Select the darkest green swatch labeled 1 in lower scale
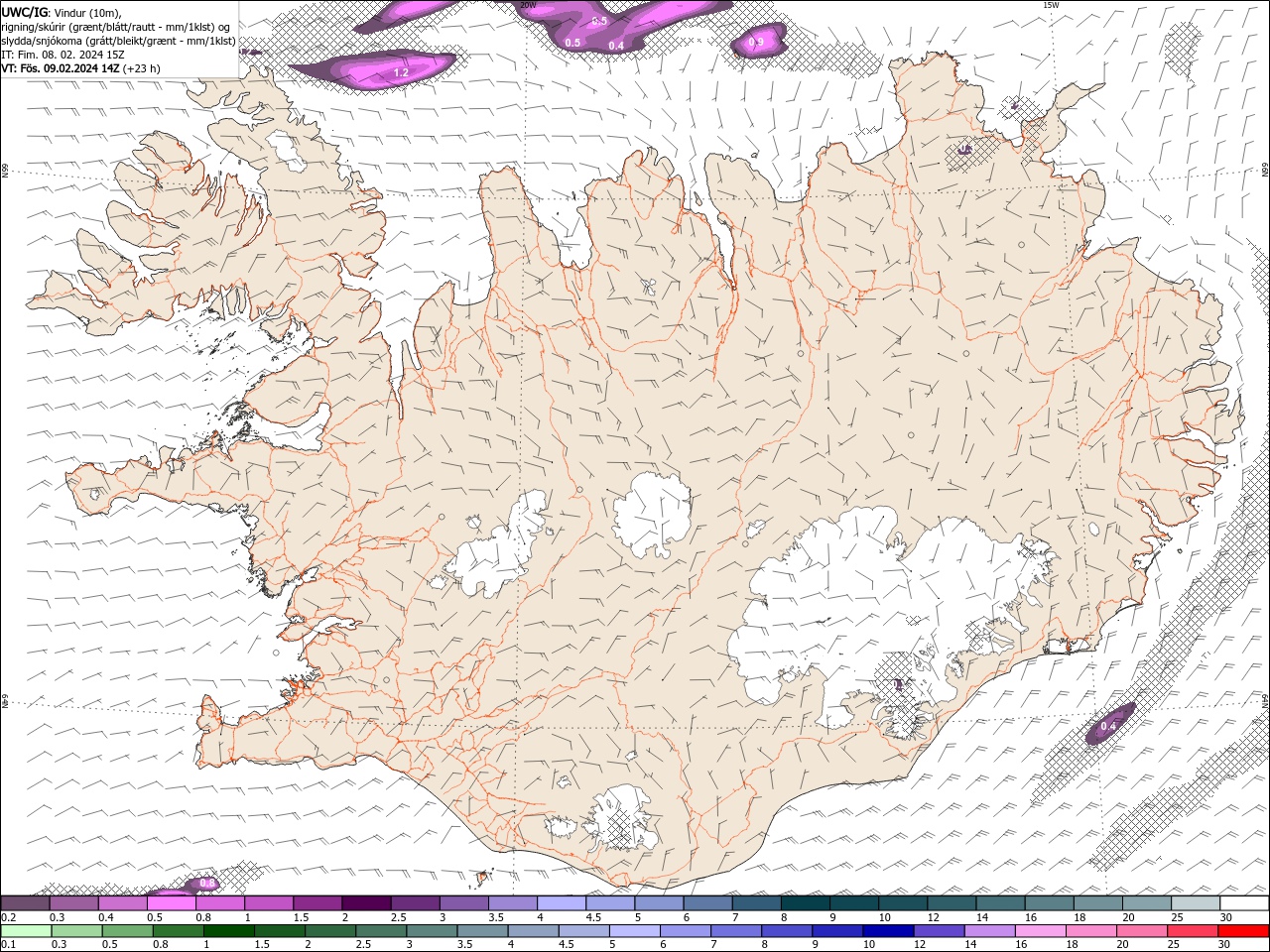The width and height of the screenshot is (1270, 952). click(x=229, y=931)
